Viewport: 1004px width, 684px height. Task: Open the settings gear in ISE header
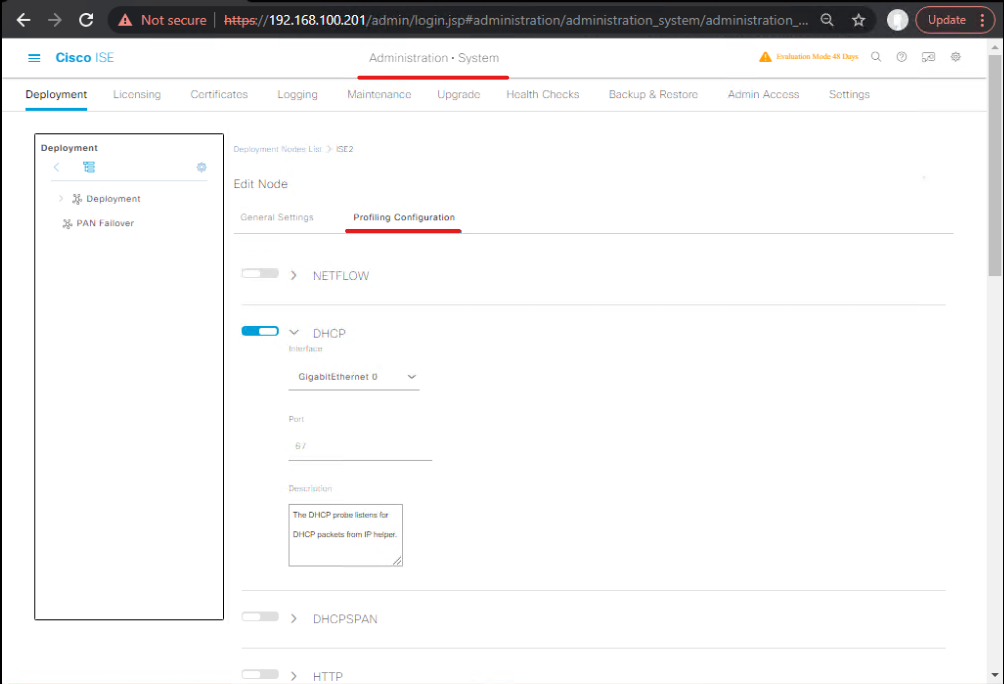(x=955, y=57)
